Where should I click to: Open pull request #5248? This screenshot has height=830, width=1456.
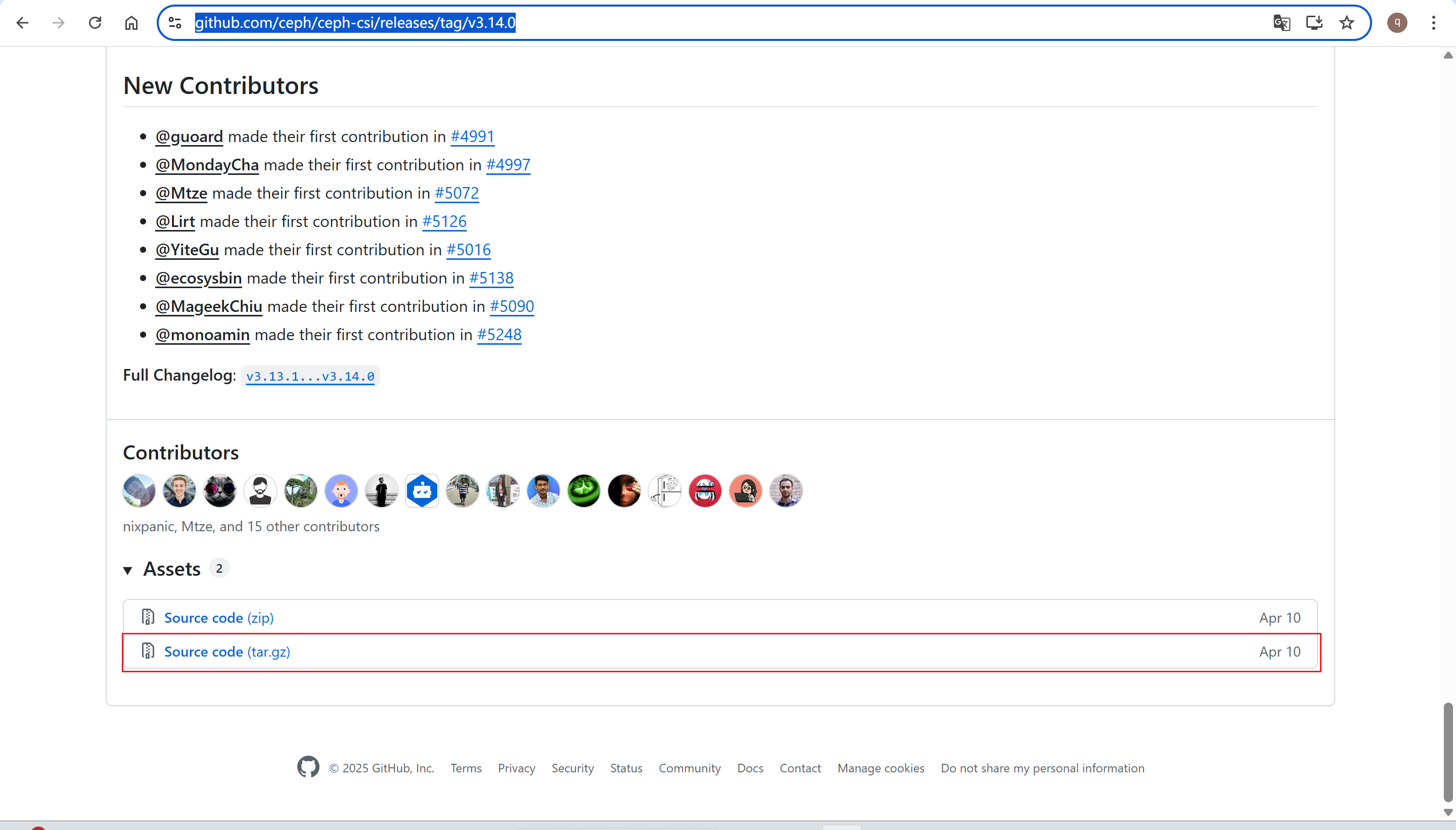499,335
